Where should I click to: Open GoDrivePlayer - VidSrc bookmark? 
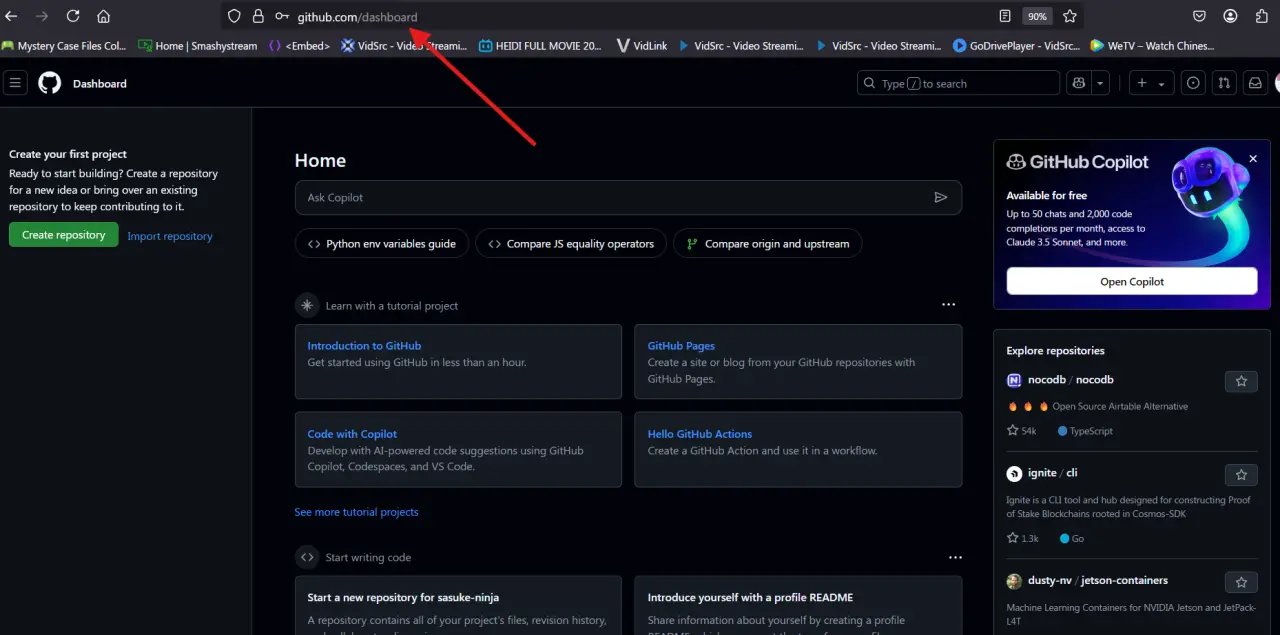click(1017, 45)
